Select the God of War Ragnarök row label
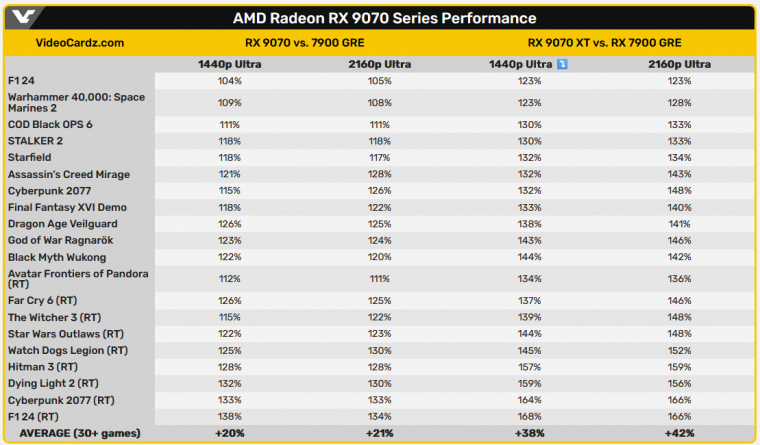The image size is (760, 445). click(x=61, y=240)
